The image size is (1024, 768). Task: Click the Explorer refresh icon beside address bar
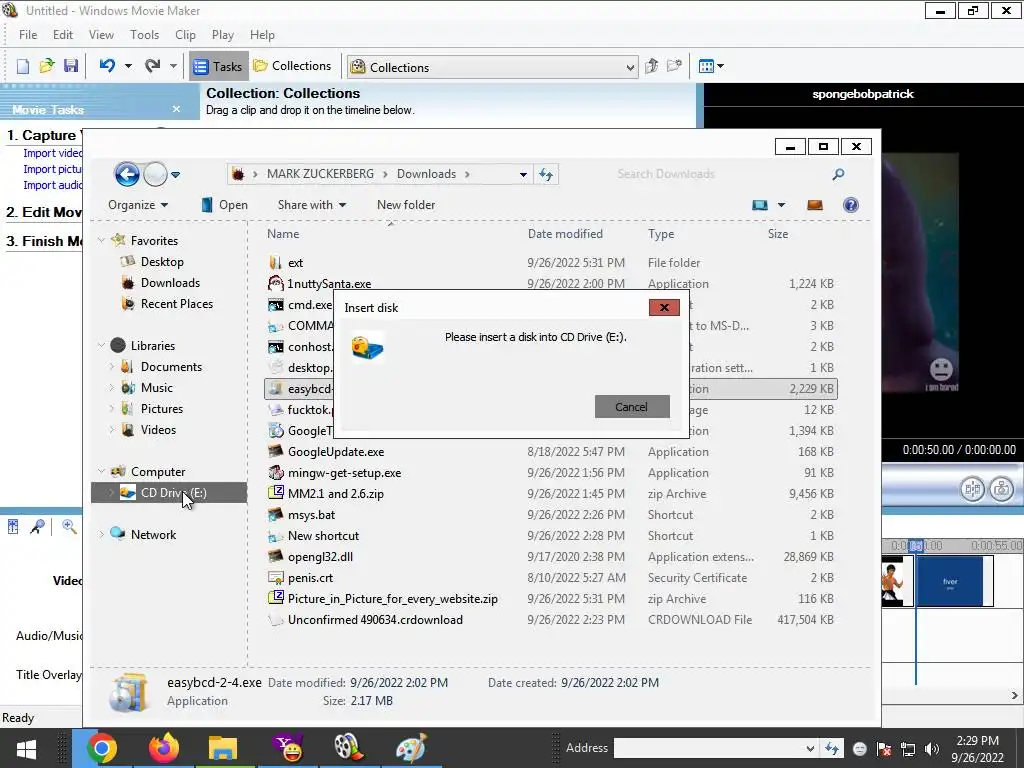click(x=546, y=174)
